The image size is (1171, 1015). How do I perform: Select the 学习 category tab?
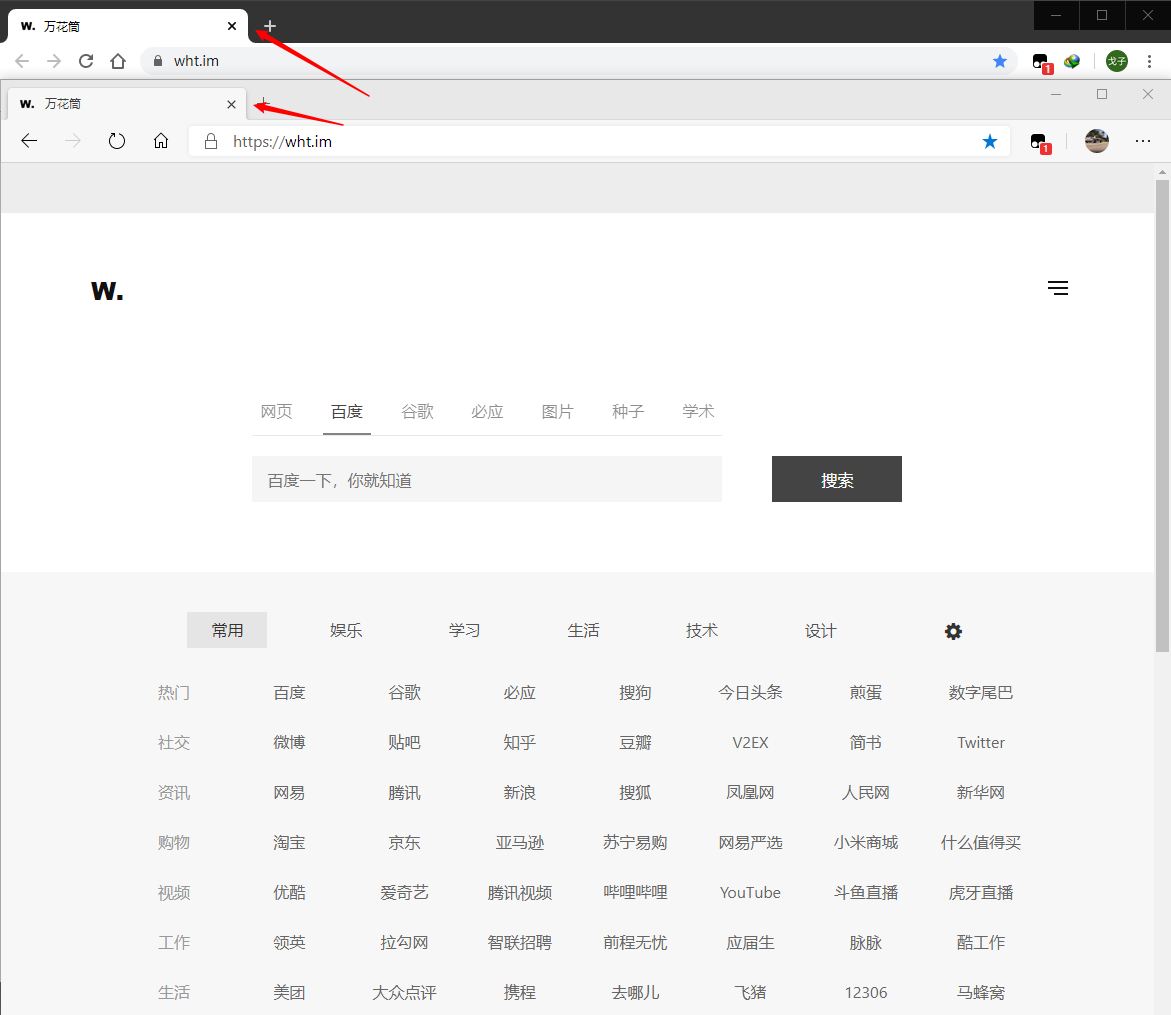tap(465, 630)
